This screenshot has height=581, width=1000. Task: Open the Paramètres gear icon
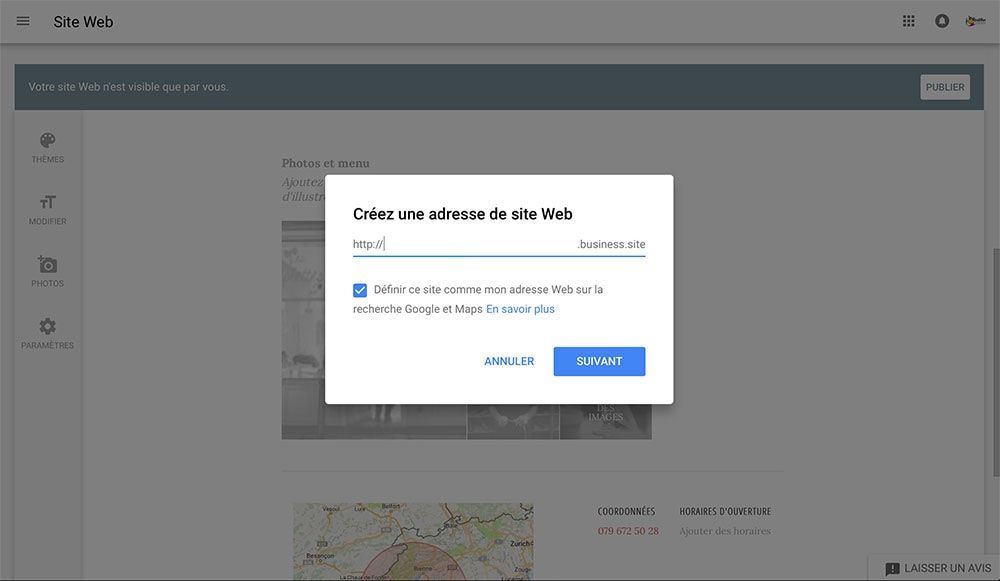coord(47,327)
